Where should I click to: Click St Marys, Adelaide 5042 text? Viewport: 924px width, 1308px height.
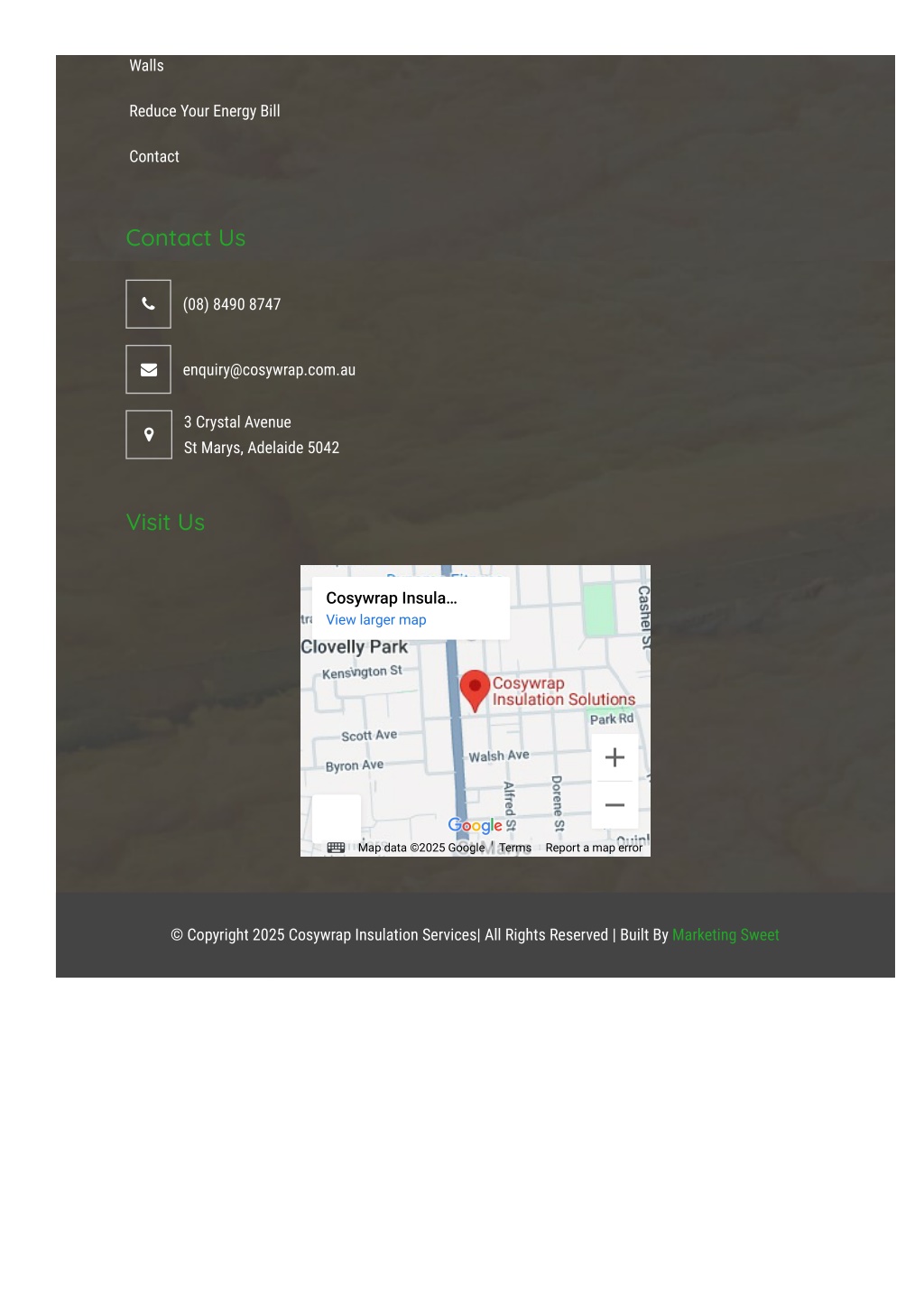(x=262, y=448)
